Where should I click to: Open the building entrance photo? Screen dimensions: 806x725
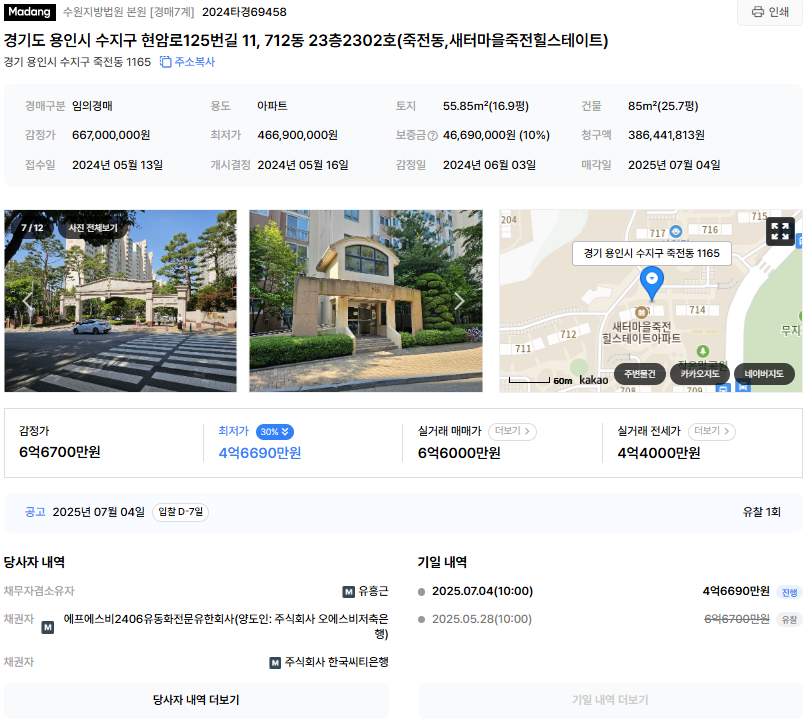point(365,301)
